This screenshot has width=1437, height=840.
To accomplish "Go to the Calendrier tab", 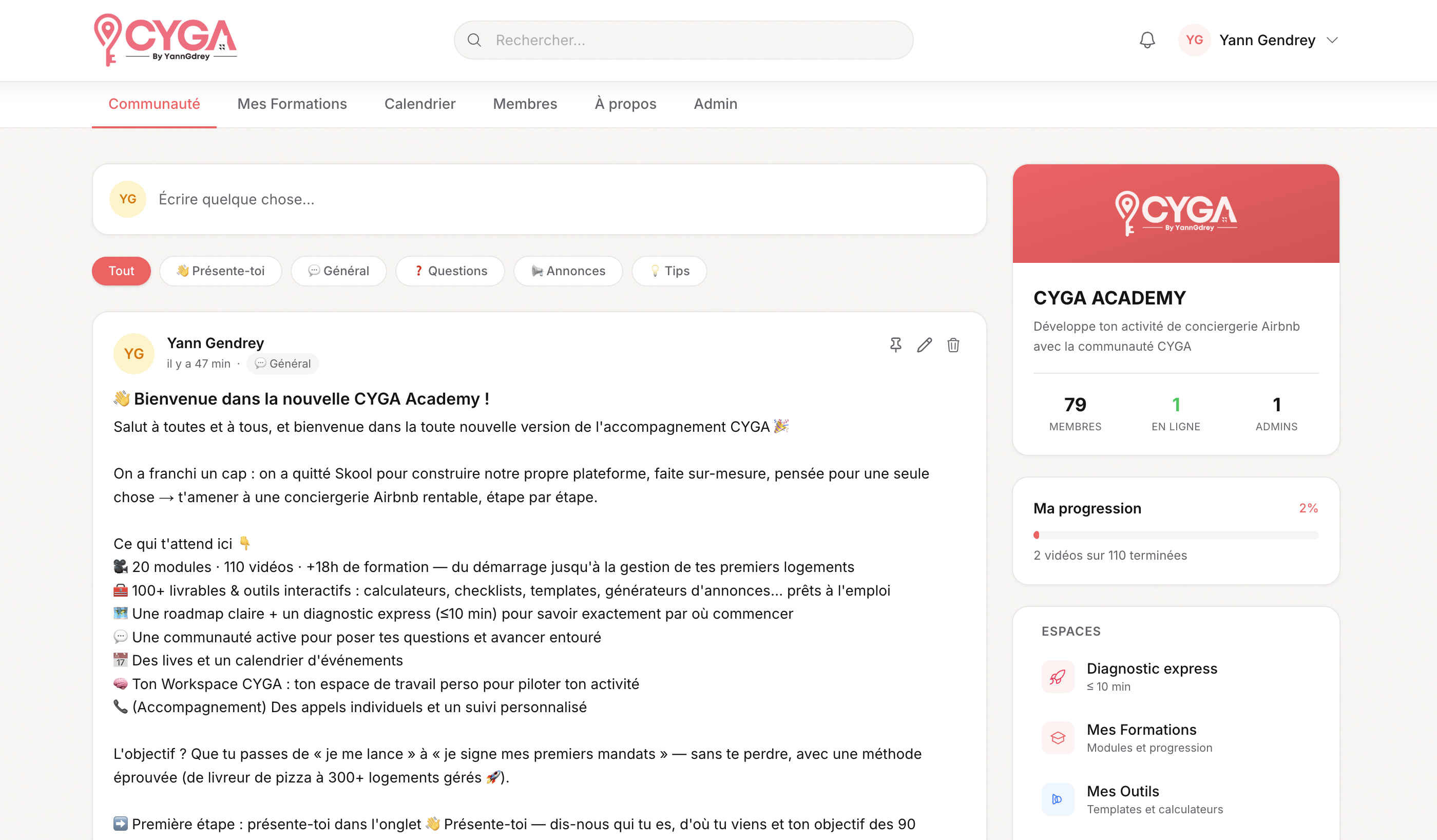I will (419, 104).
